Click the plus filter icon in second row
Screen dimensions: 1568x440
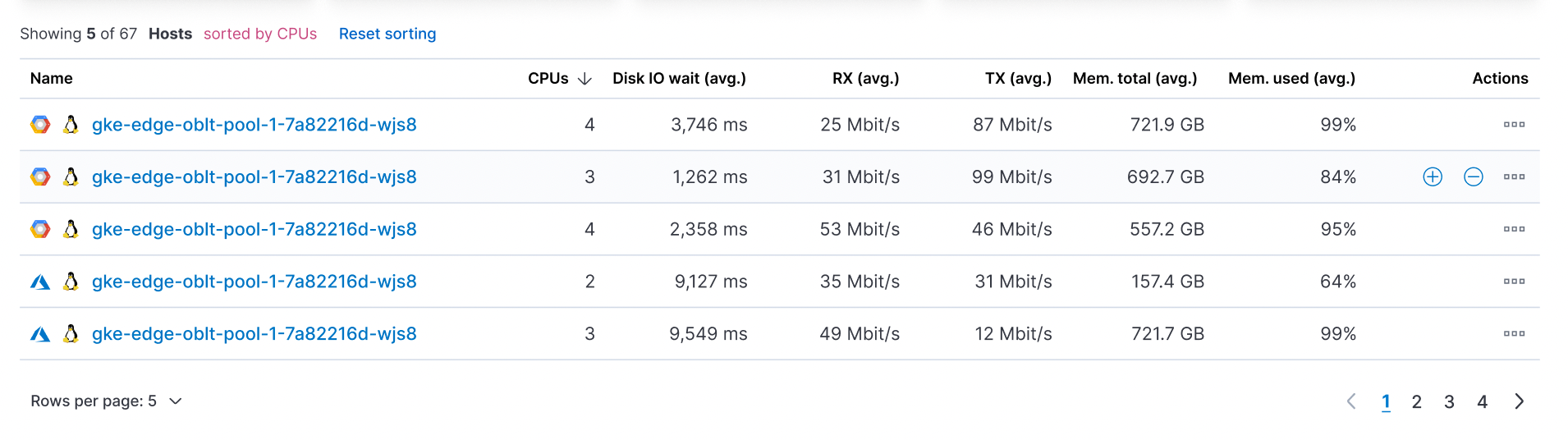coord(1433,176)
